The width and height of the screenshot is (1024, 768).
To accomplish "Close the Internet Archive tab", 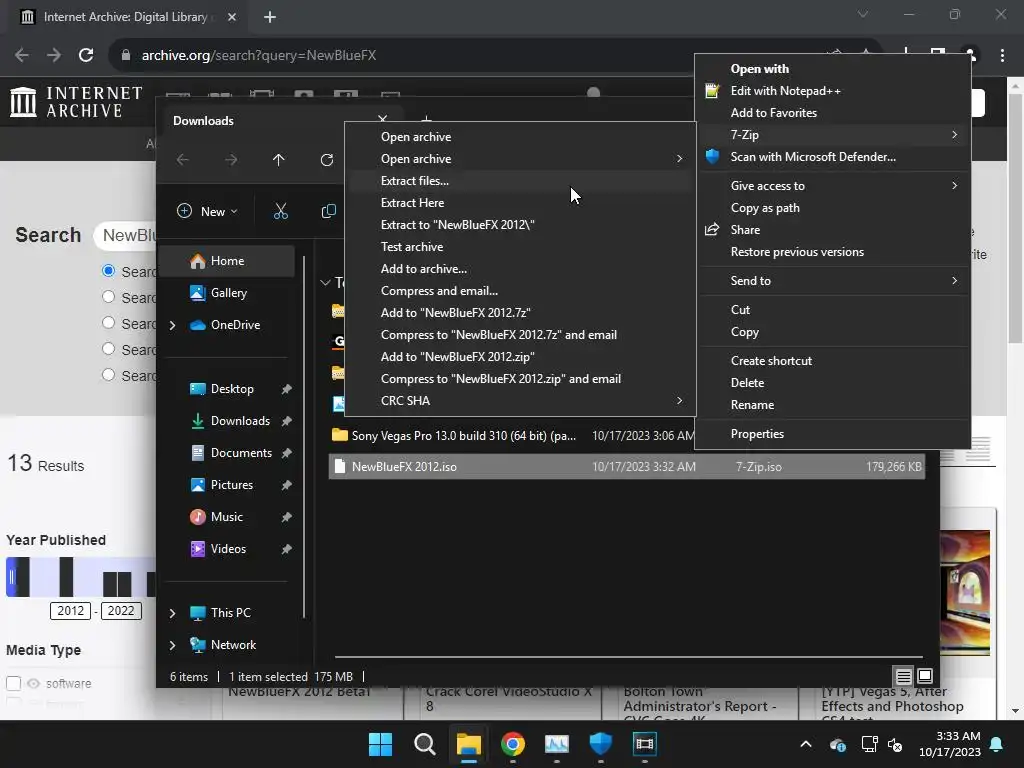I will point(232,17).
